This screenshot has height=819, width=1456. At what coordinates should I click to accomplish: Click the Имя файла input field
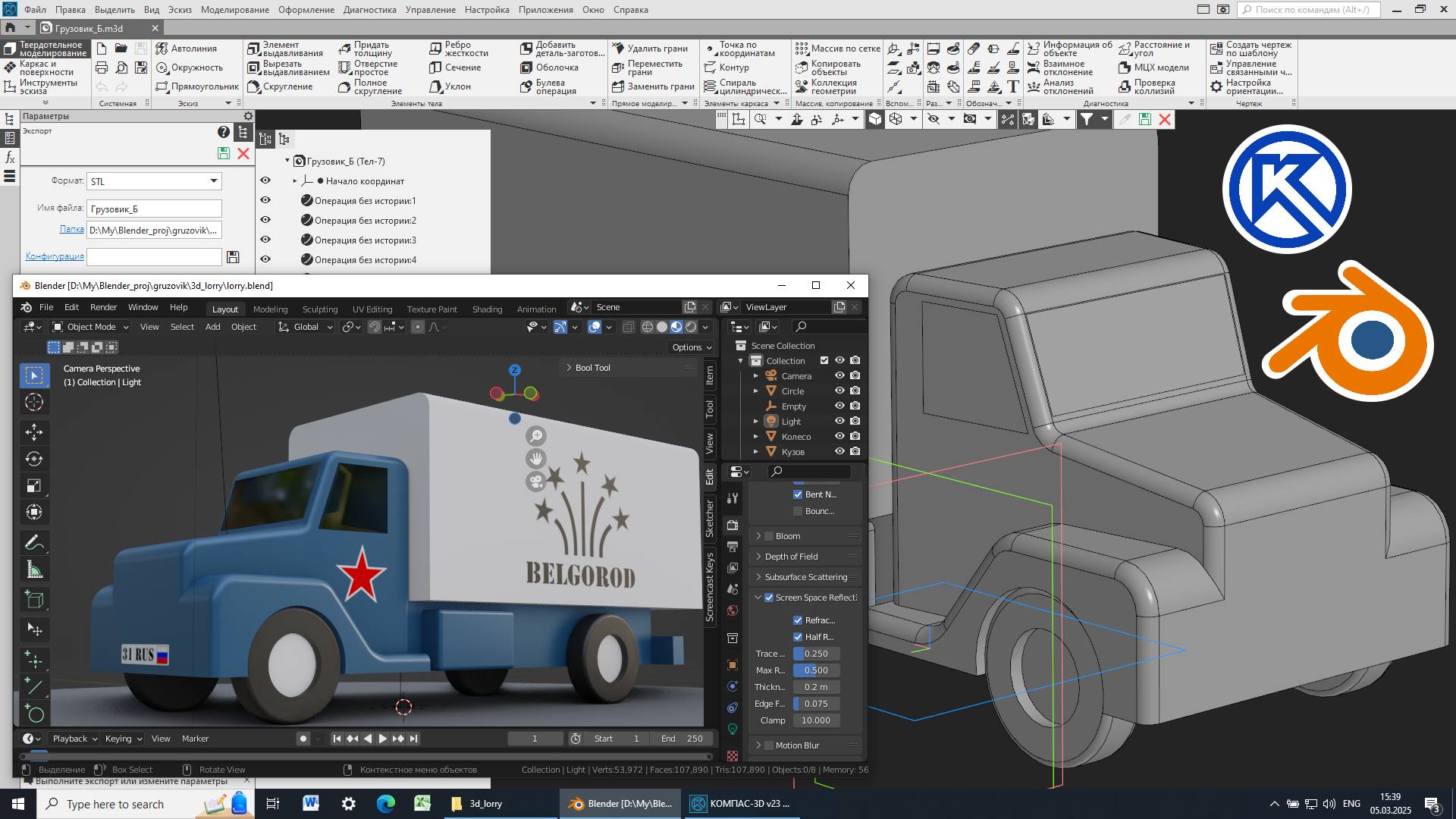[x=154, y=208]
